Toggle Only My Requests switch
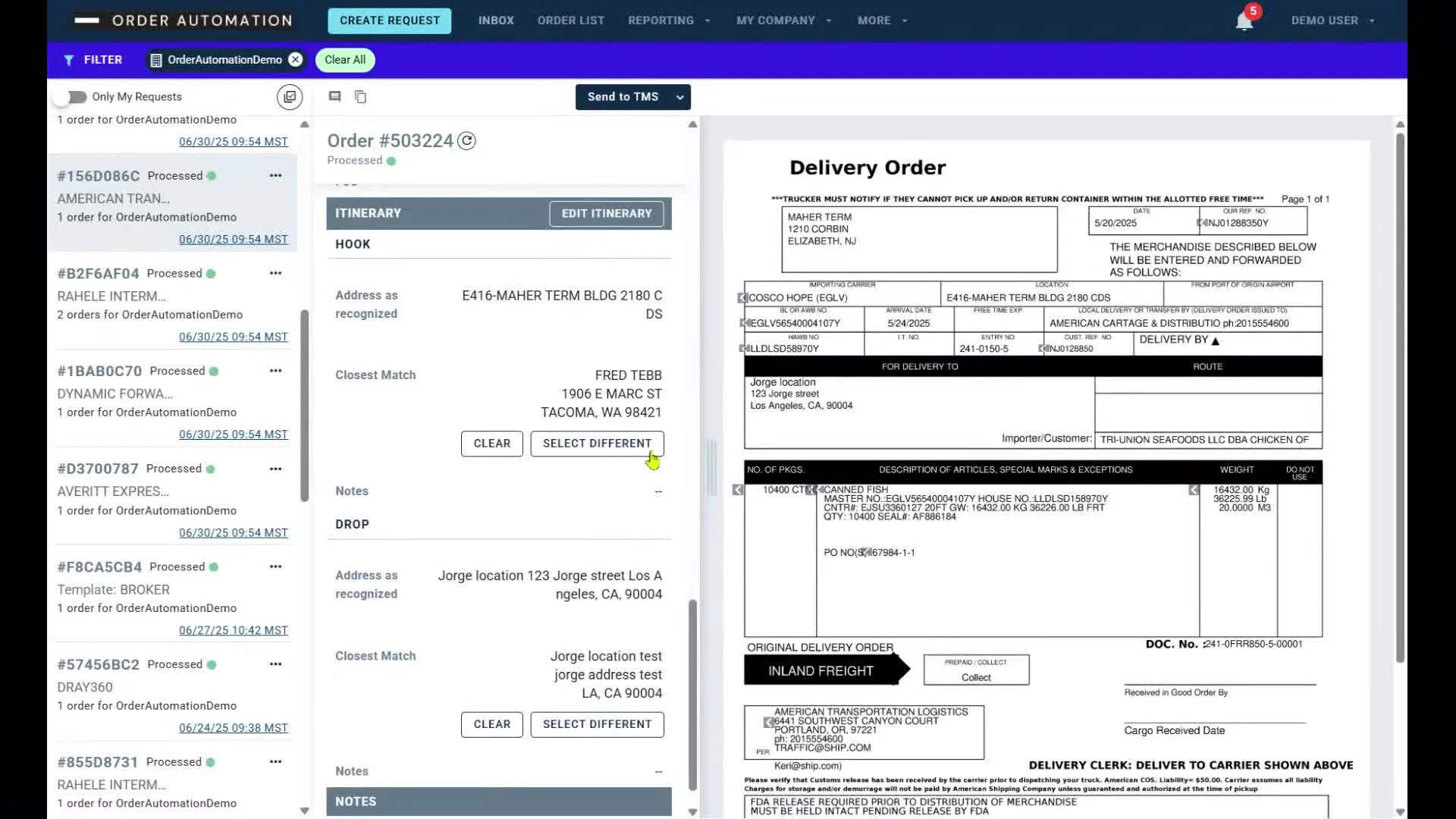The image size is (1456, 819). [74, 97]
